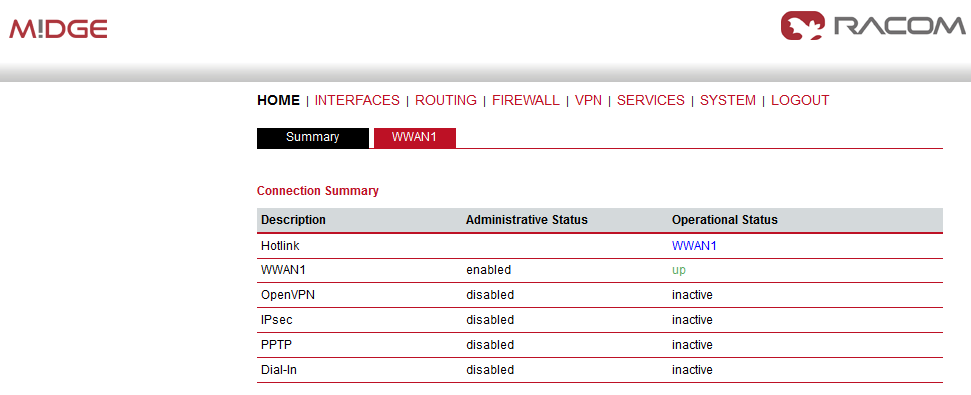Open the SERVICES menu
The image size is (971, 395).
click(651, 100)
